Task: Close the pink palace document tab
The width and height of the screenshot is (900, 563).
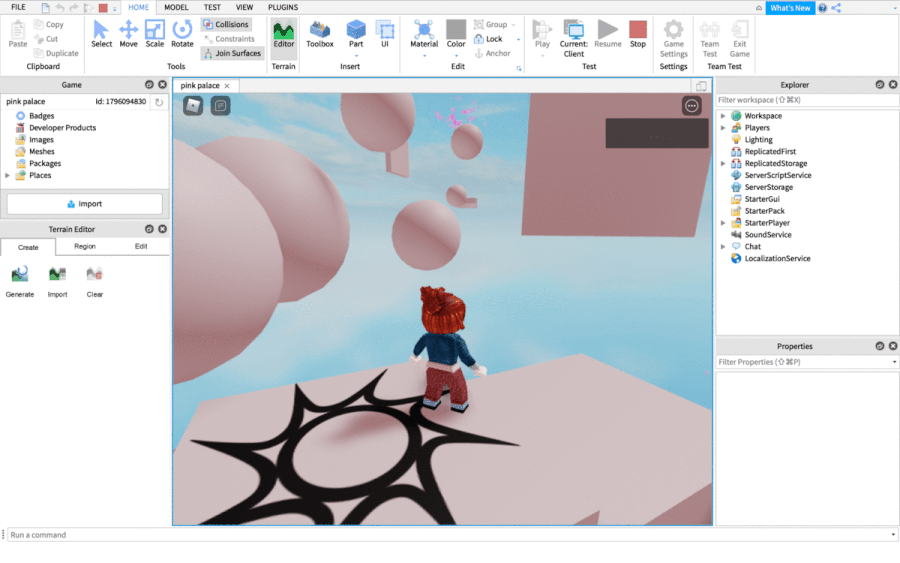Action: click(227, 86)
